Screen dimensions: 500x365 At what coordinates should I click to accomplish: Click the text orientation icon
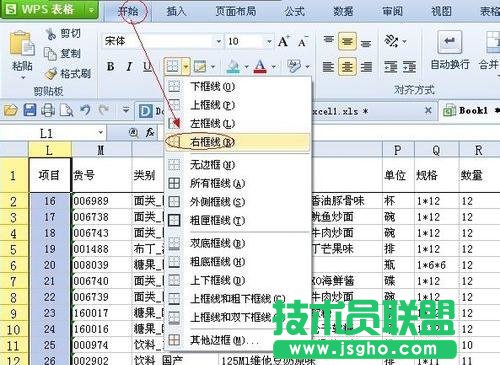pyautogui.click(x=391, y=41)
